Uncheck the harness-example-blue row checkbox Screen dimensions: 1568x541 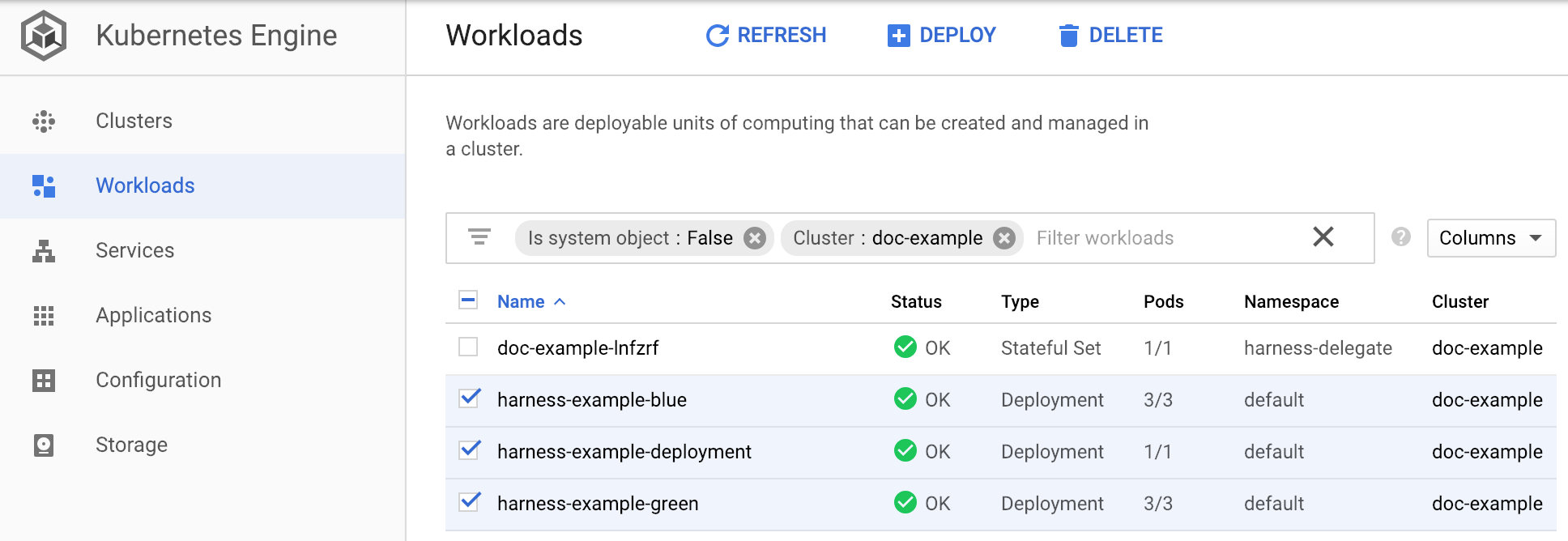click(x=469, y=398)
